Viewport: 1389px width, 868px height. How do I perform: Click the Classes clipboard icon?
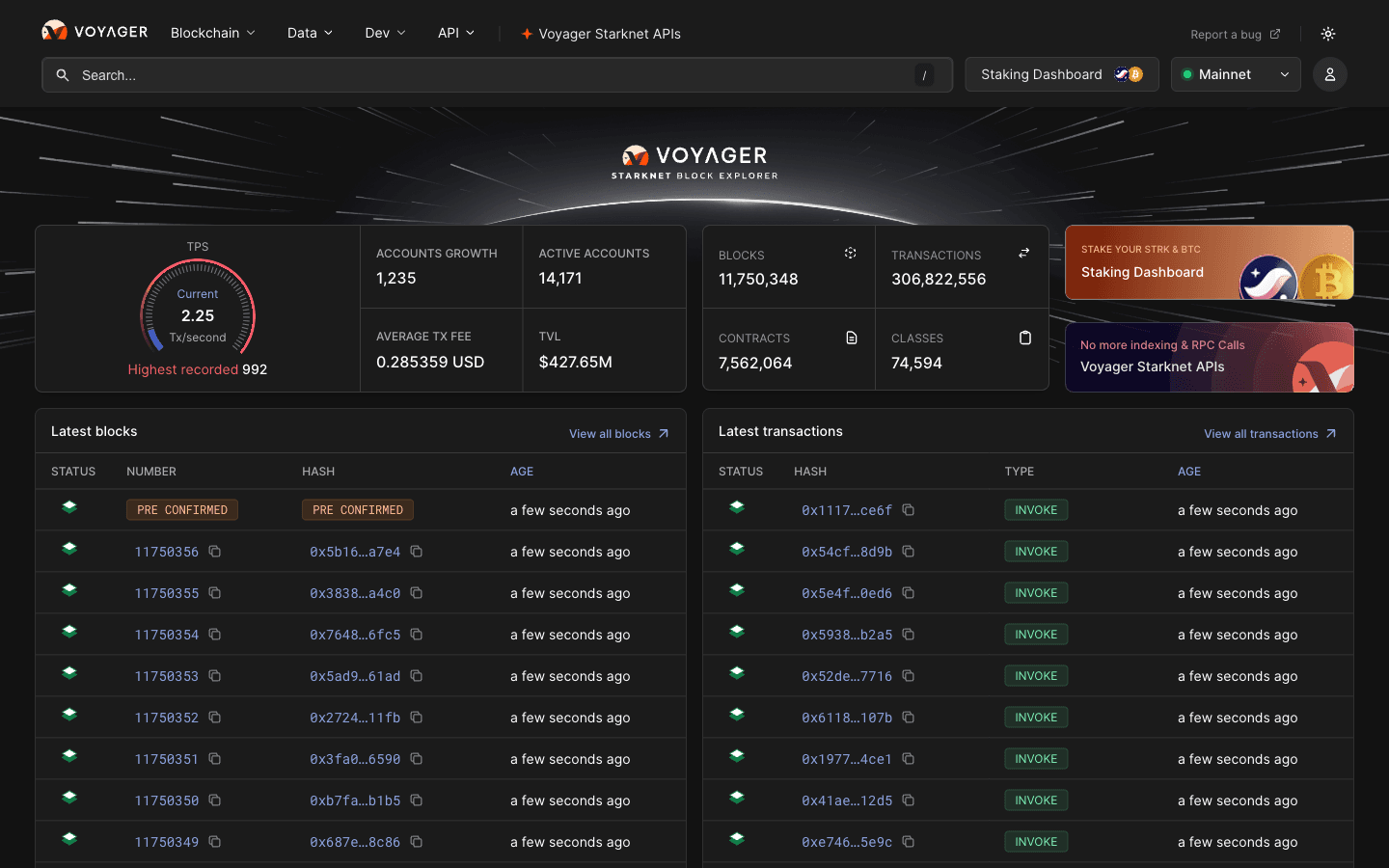tap(1025, 338)
